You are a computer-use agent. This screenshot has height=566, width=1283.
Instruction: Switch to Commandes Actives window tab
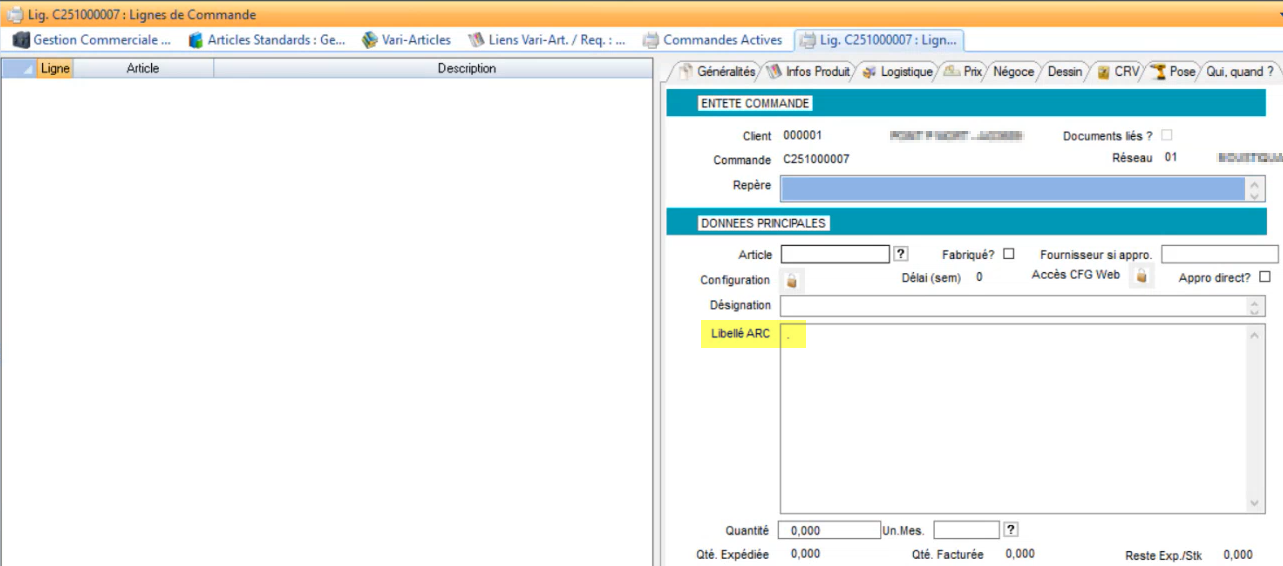[712, 40]
